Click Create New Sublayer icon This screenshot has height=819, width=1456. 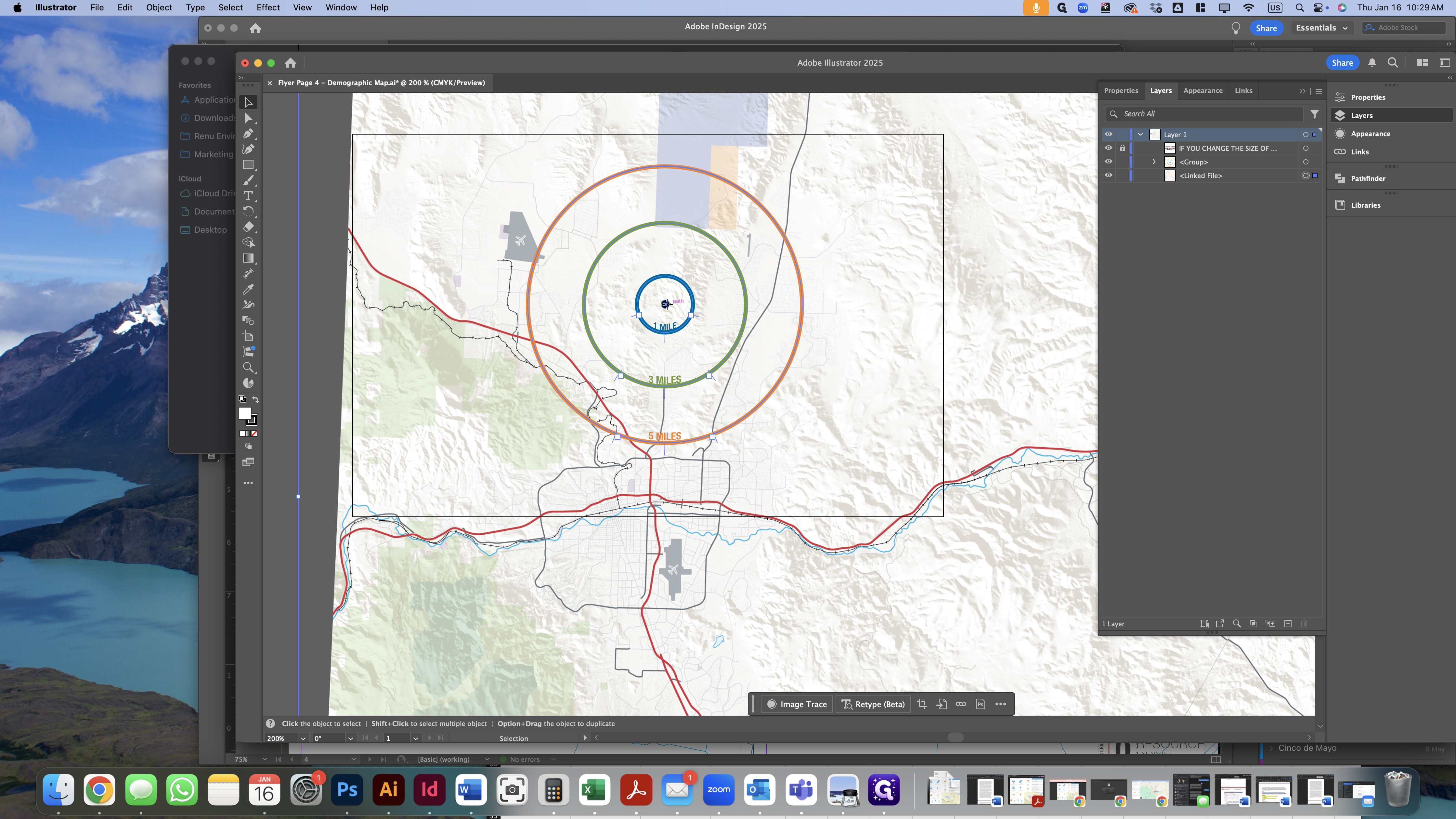point(1271,623)
